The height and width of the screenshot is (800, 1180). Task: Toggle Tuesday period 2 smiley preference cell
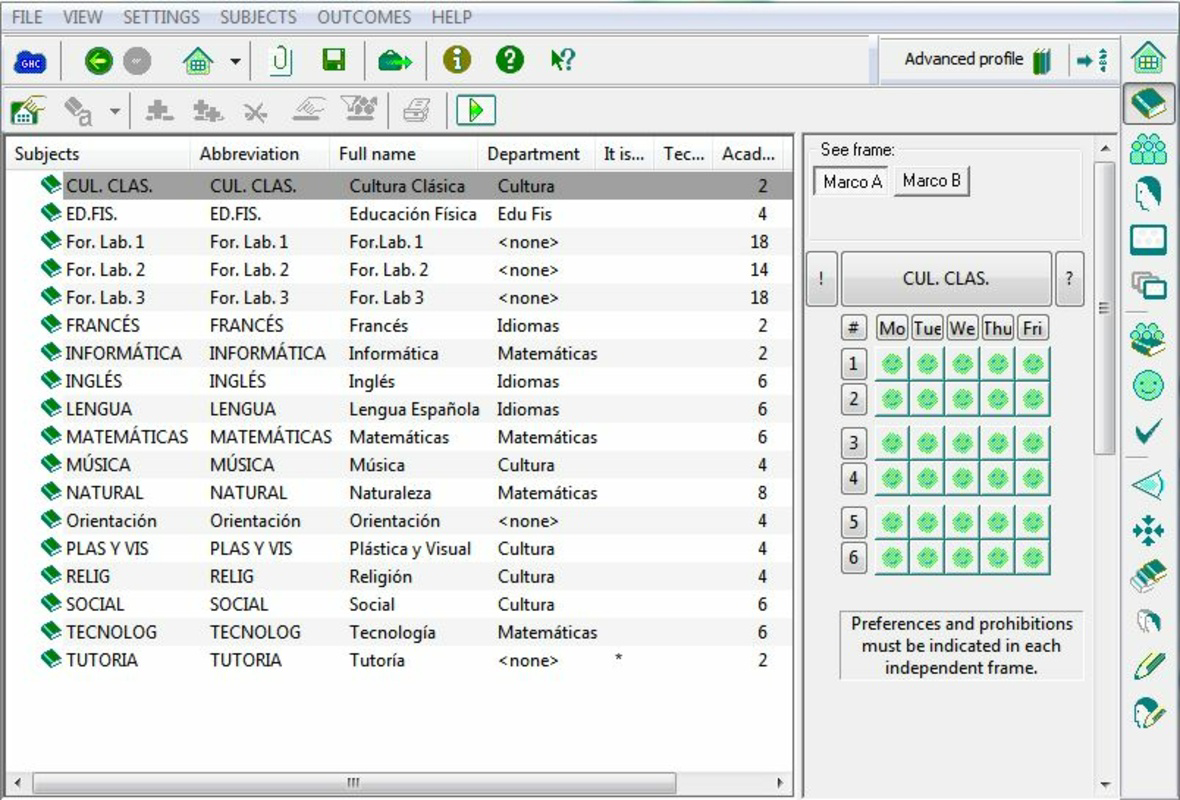tap(927, 398)
